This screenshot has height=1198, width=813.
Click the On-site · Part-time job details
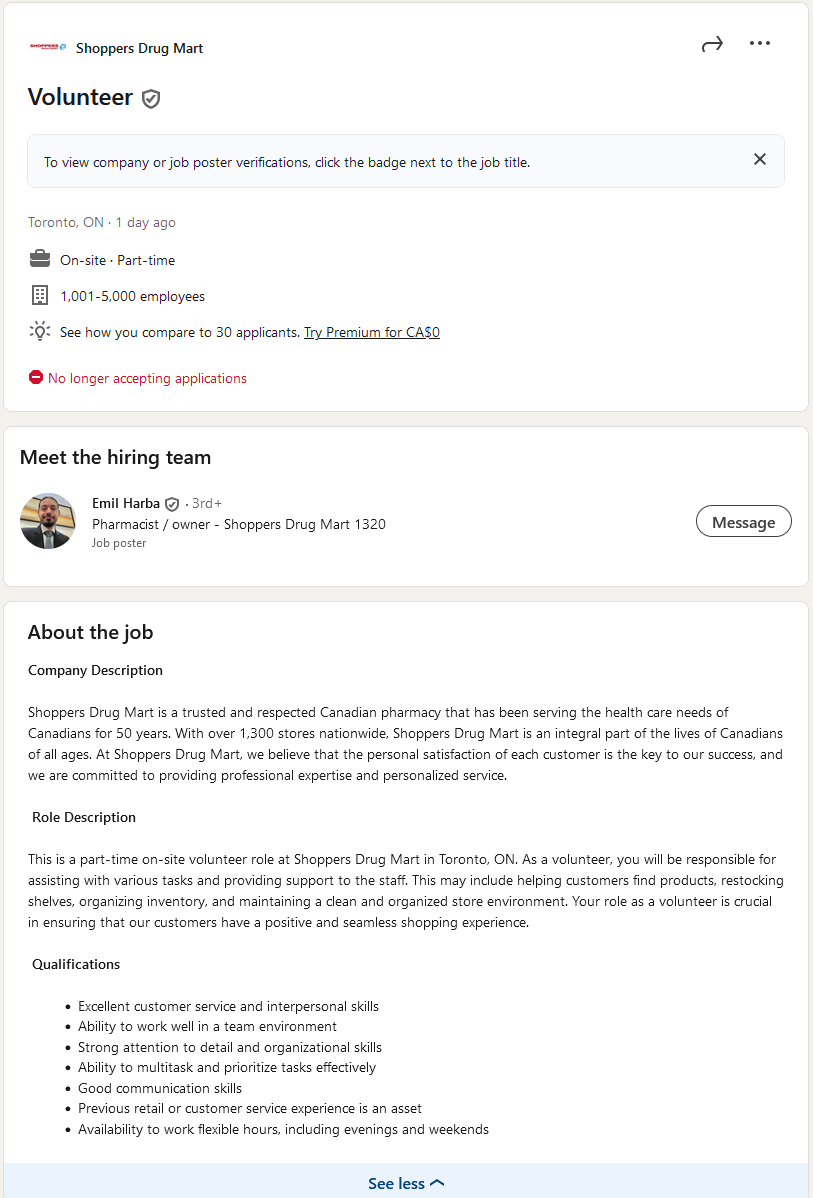117,260
